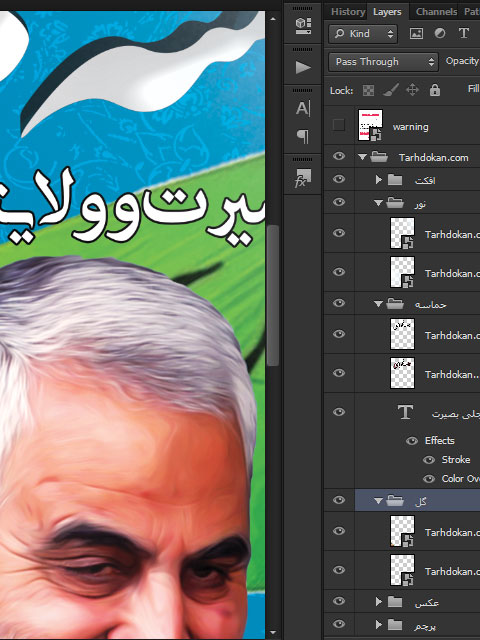Select second smart object thumbnail under نور

coord(402,272)
